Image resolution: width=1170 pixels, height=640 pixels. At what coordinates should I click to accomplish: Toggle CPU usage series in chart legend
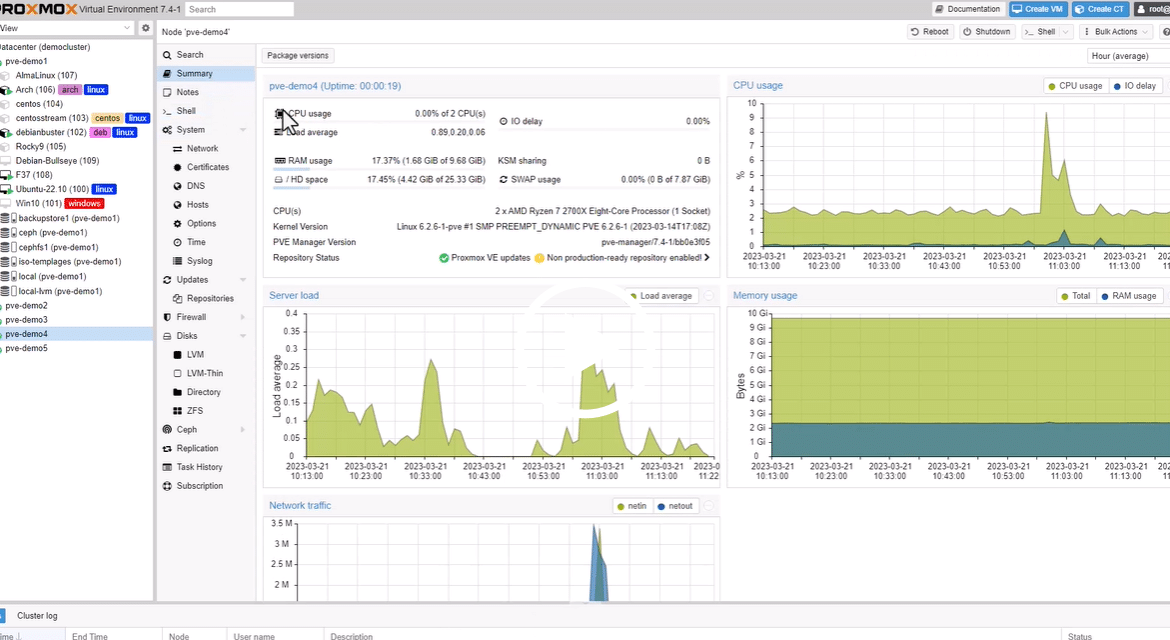[x=1075, y=86]
